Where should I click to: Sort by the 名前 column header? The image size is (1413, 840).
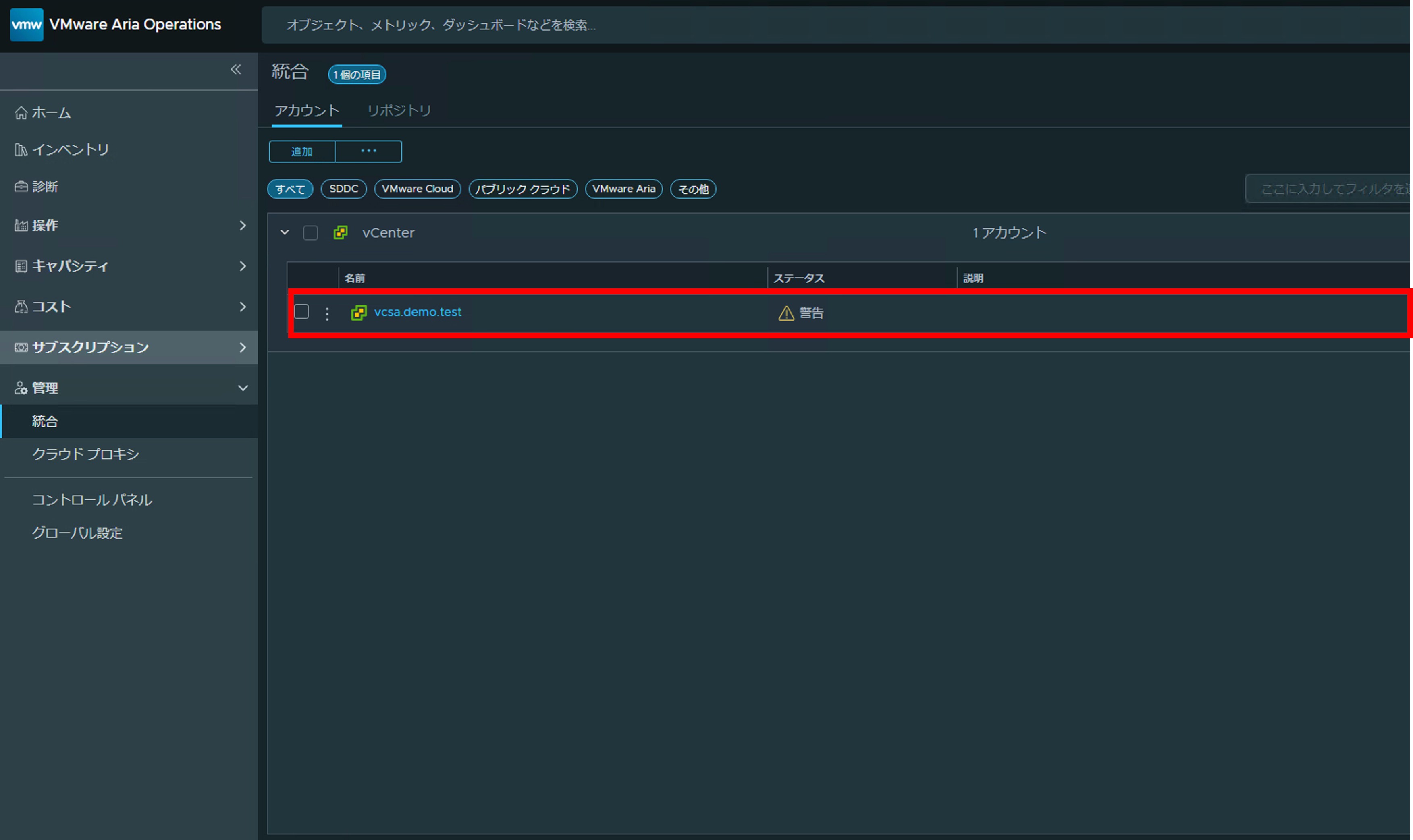click(x=355, y=278)
